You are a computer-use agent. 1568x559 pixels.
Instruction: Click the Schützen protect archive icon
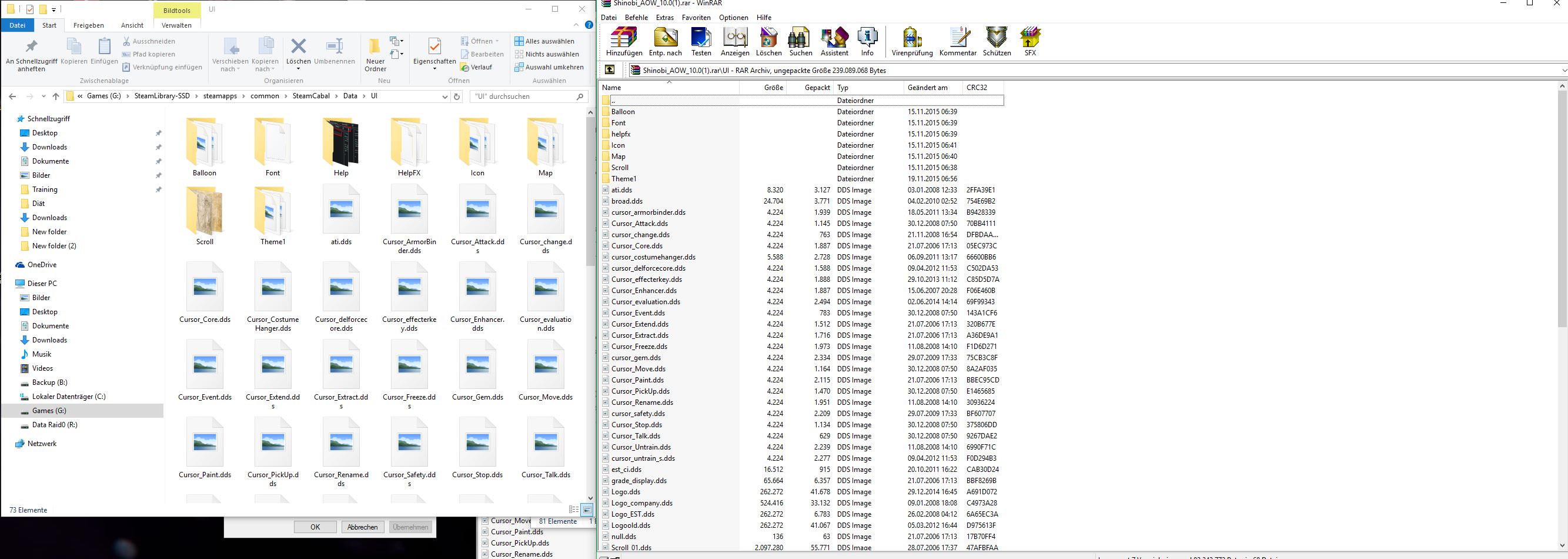click(x=997, y=41)
